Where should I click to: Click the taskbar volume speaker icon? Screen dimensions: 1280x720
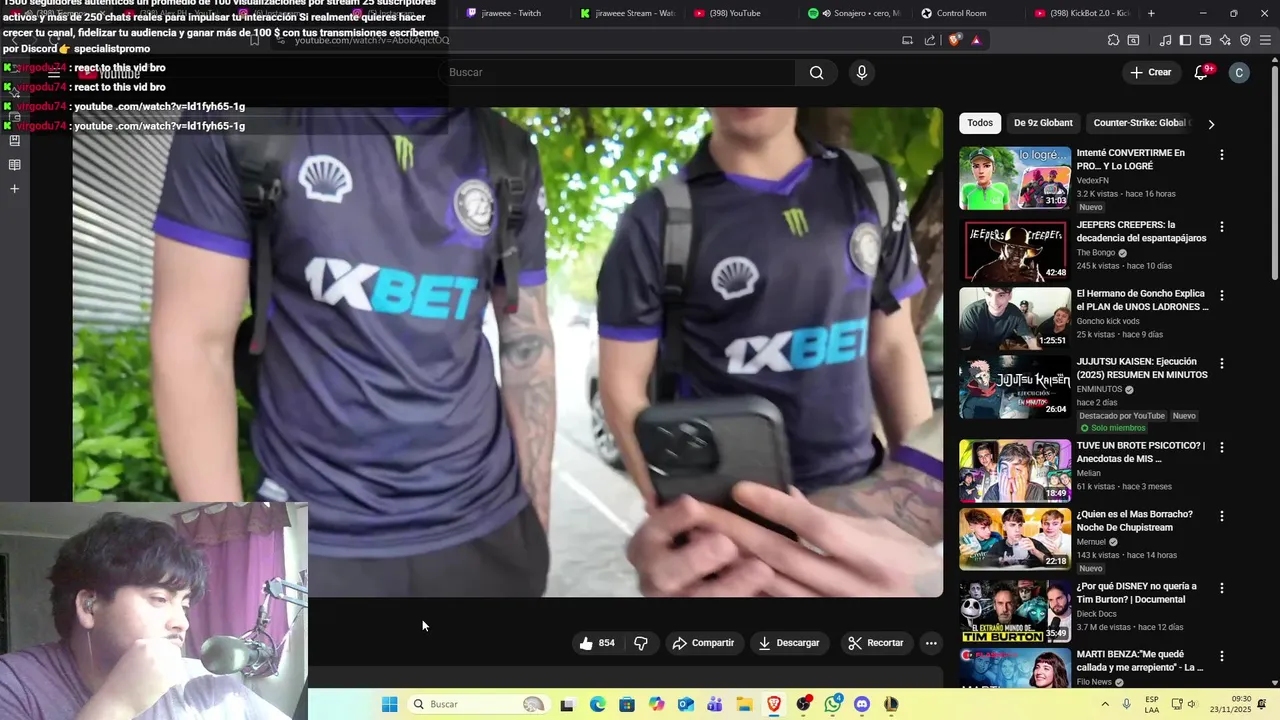1192,704
